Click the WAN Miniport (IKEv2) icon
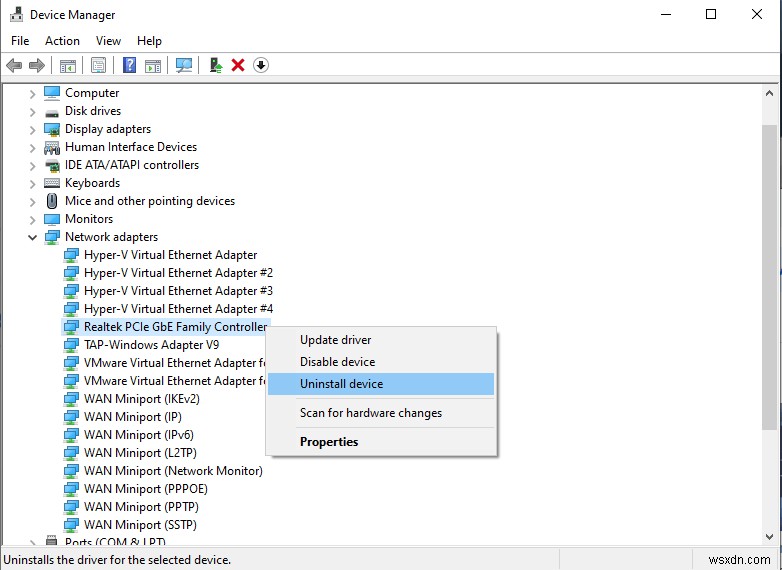This screenshot has width=782, height=570. [71, 399]
